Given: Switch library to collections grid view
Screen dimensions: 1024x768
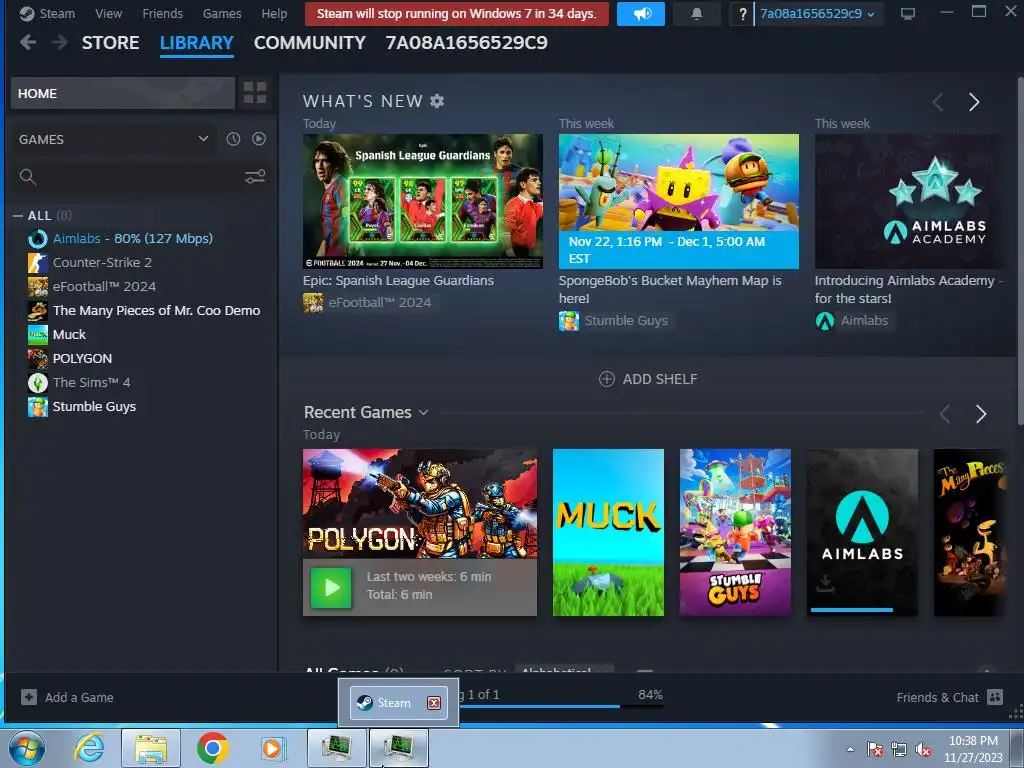Looking at the screenshot, I should coord(255,93).
